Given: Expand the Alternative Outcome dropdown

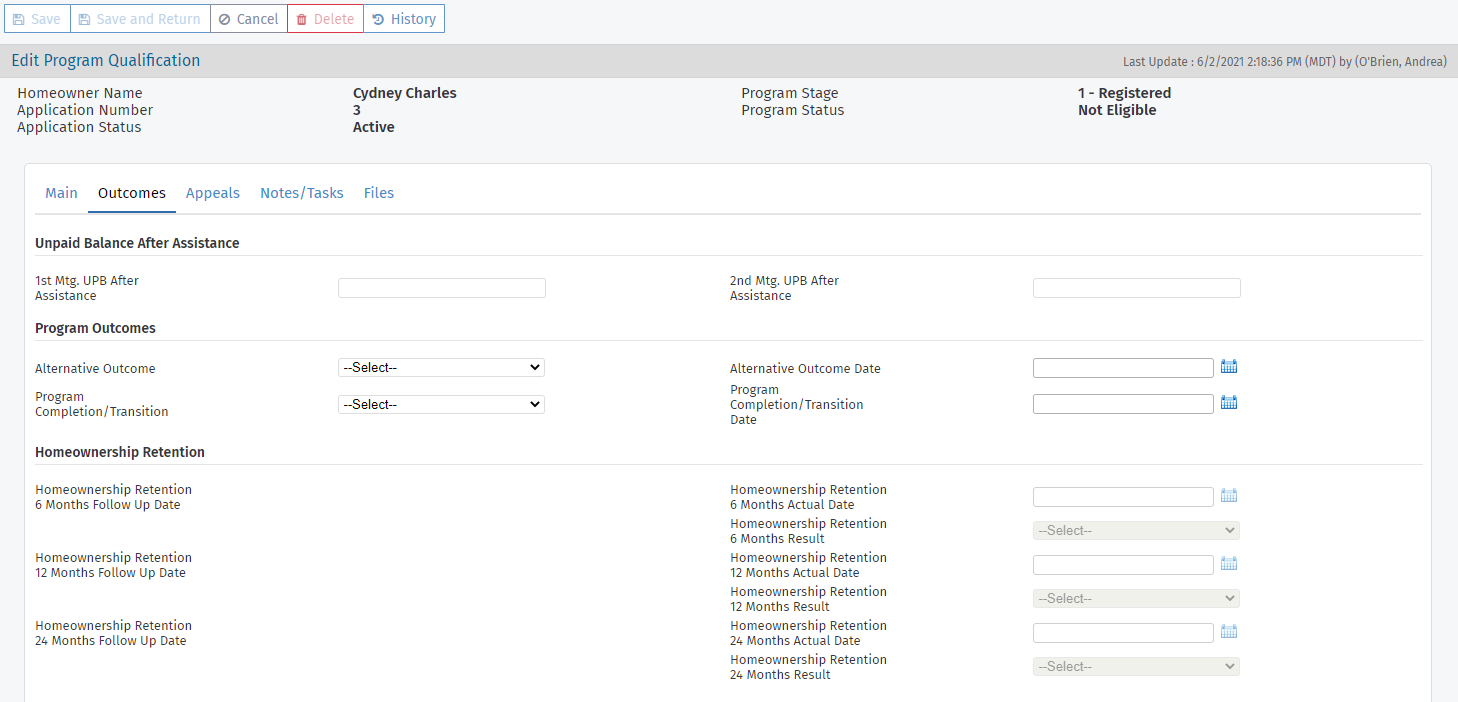Looking at the screenshot, I should pyautogui.click(x=441, y=368).
